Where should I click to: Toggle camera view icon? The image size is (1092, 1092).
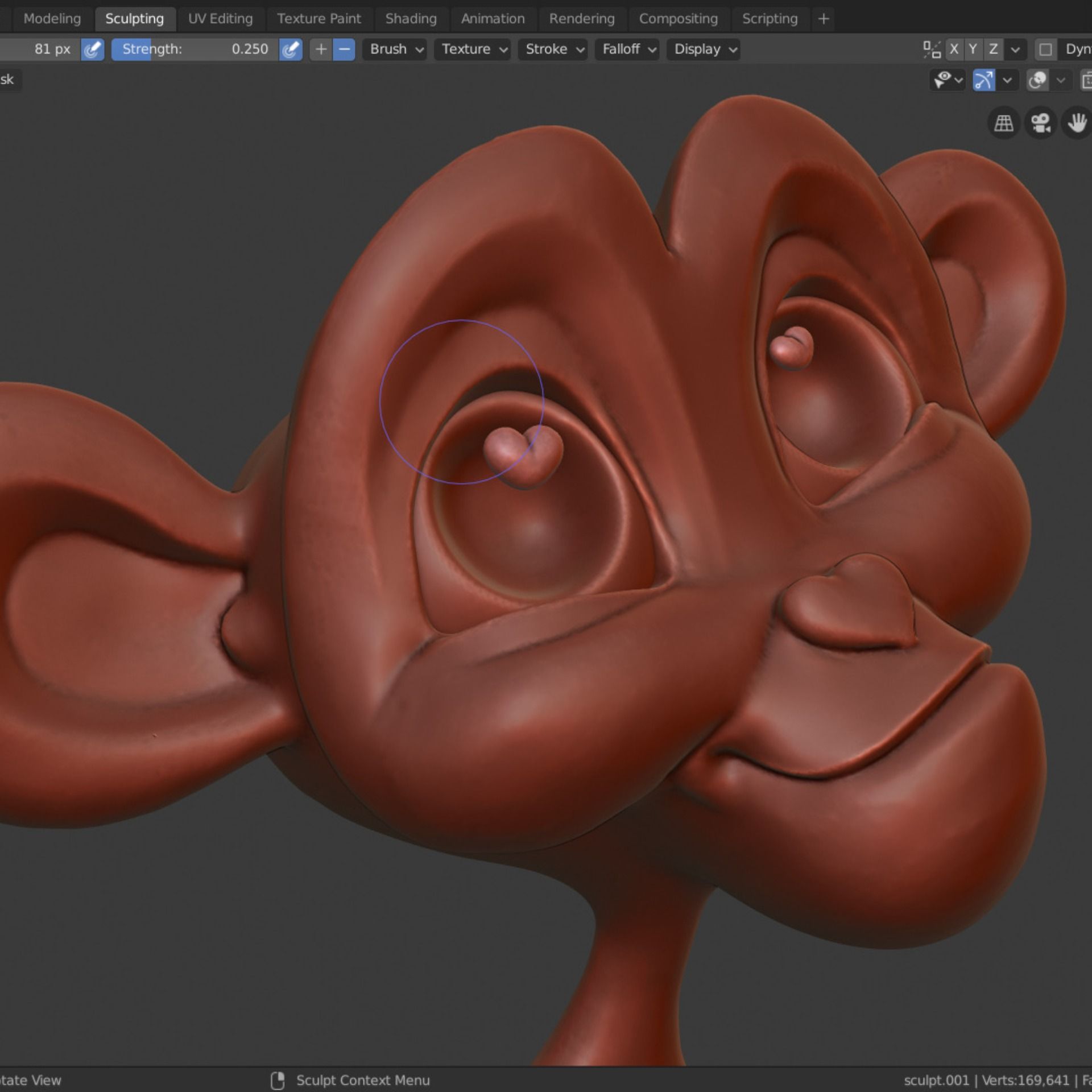[1040, 123]
